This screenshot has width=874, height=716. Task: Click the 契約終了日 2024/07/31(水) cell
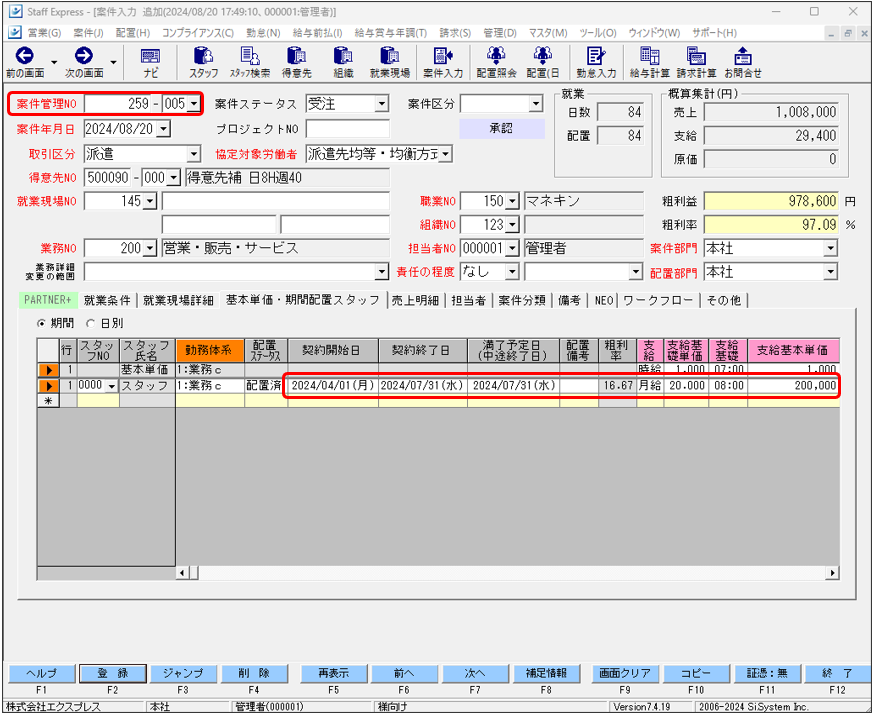(x=423, y=386)
